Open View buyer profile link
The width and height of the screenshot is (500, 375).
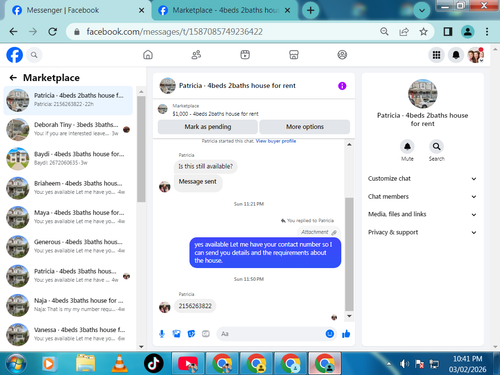click(x=276, y=141)
